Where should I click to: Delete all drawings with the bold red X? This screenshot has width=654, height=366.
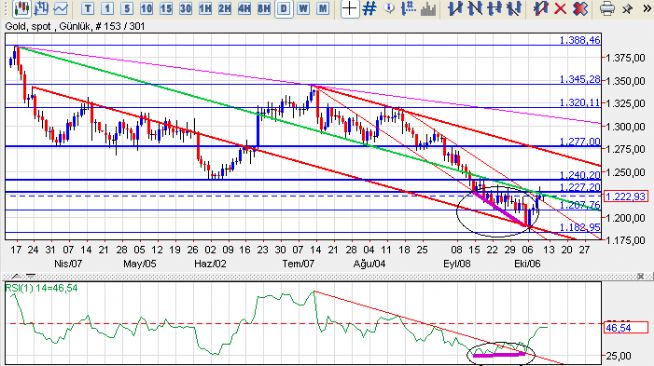[580, 9]
